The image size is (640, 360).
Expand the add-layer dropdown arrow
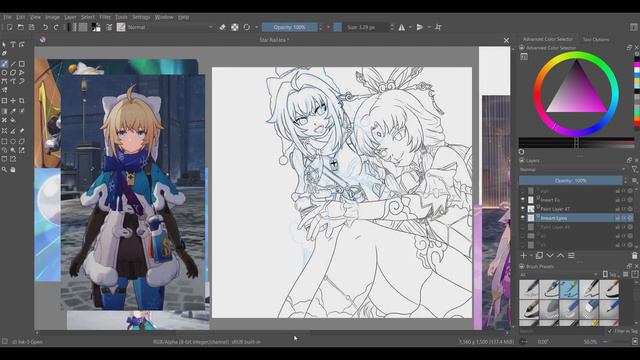pyautogui.click(x=531, y=256)
